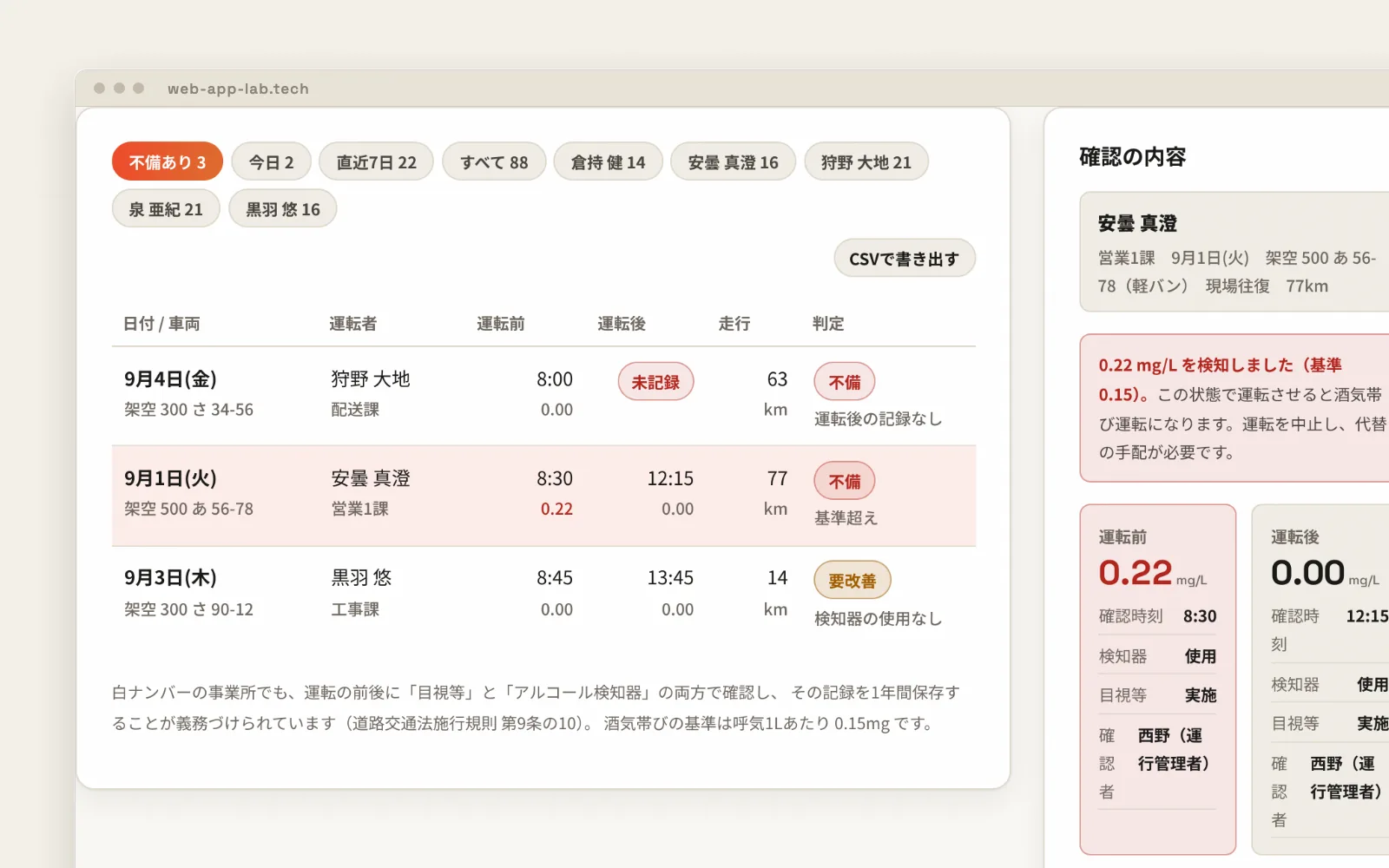Click the 確認の内容 panel heading
The image size is (1389, 868).
click(x=1132, y=156)
